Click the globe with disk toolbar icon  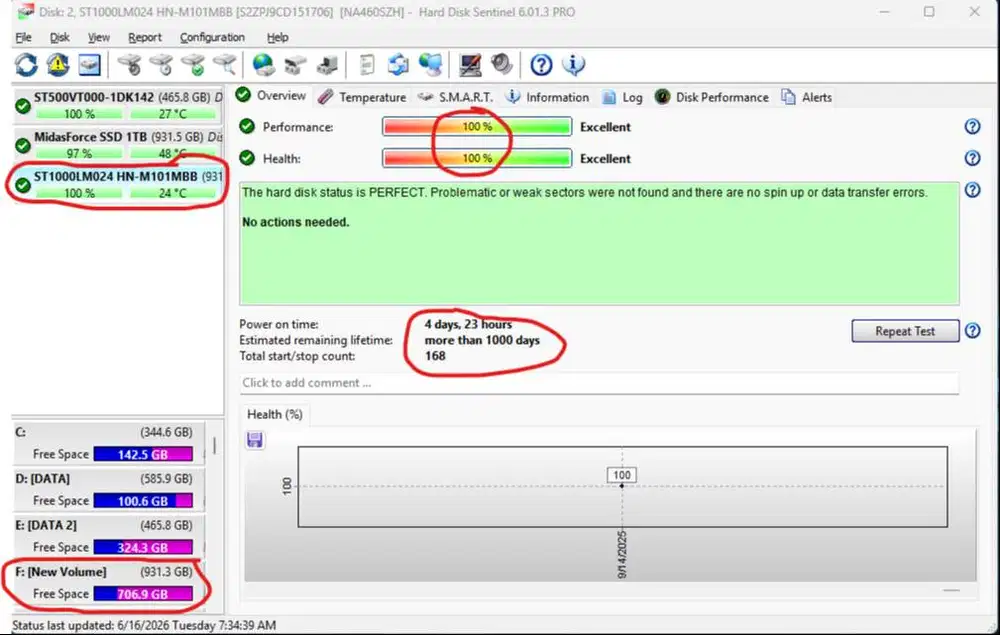click(x=263, y=65)
